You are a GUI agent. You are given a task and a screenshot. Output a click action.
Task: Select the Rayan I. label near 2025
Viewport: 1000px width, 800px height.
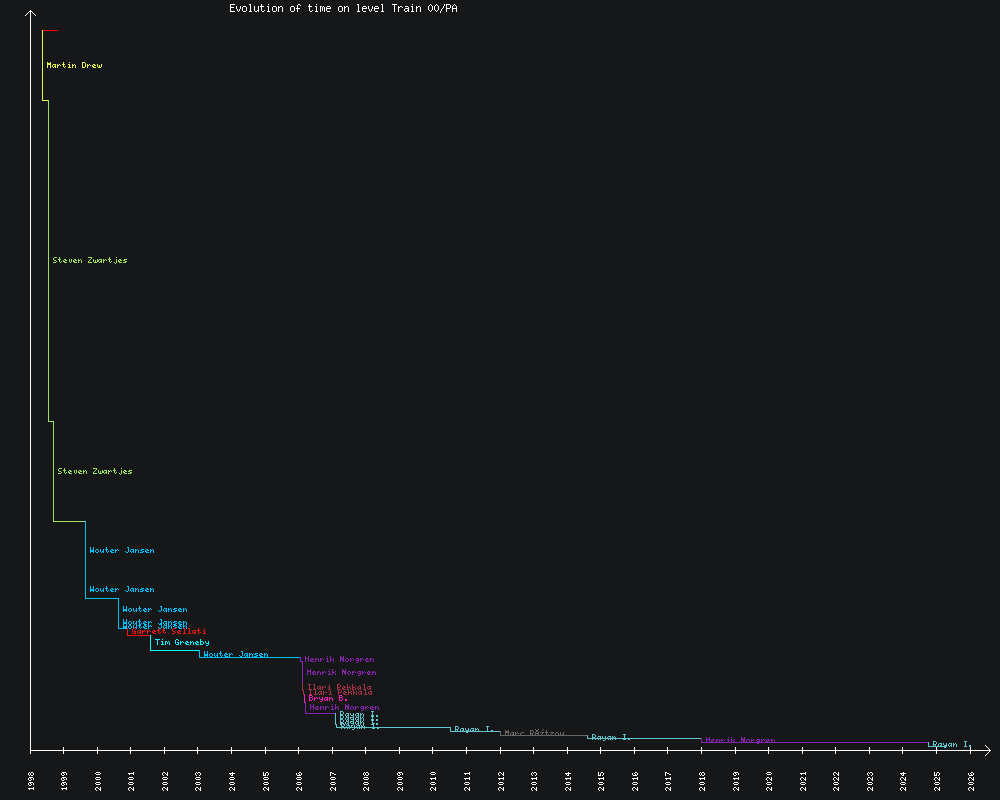(x=950, y=745)
